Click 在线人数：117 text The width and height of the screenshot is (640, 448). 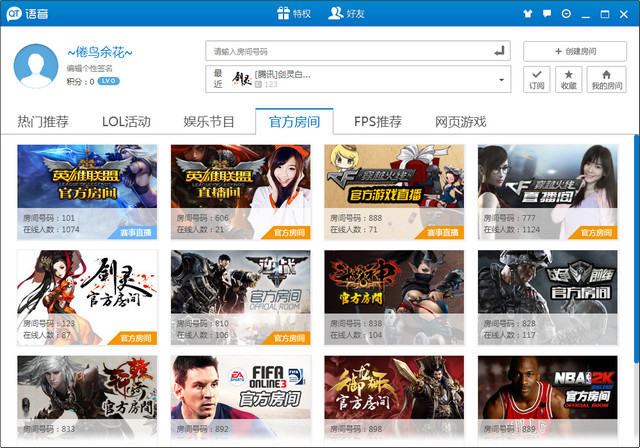[509, 335]
